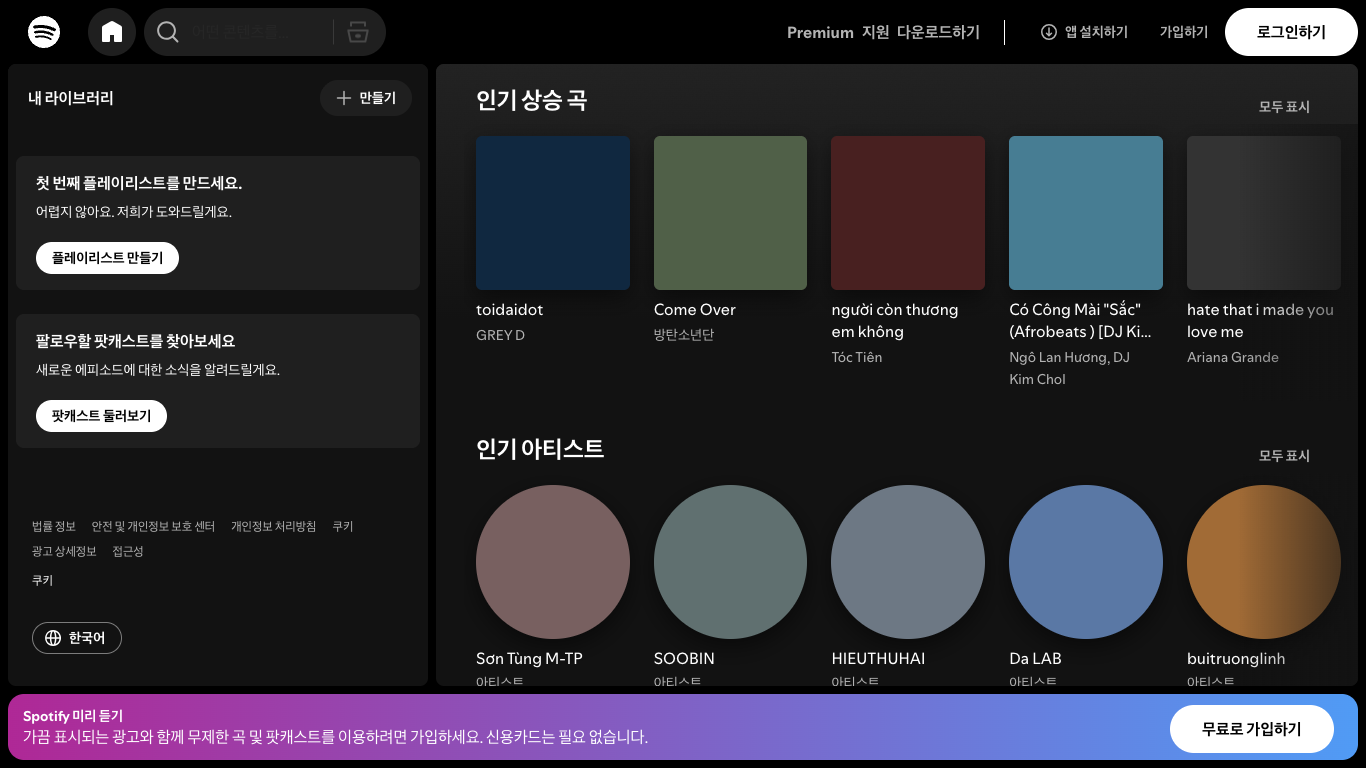The image size is (1366, 768).
Task: Open SOOBIN artist picture
Action: pos(730,562)
